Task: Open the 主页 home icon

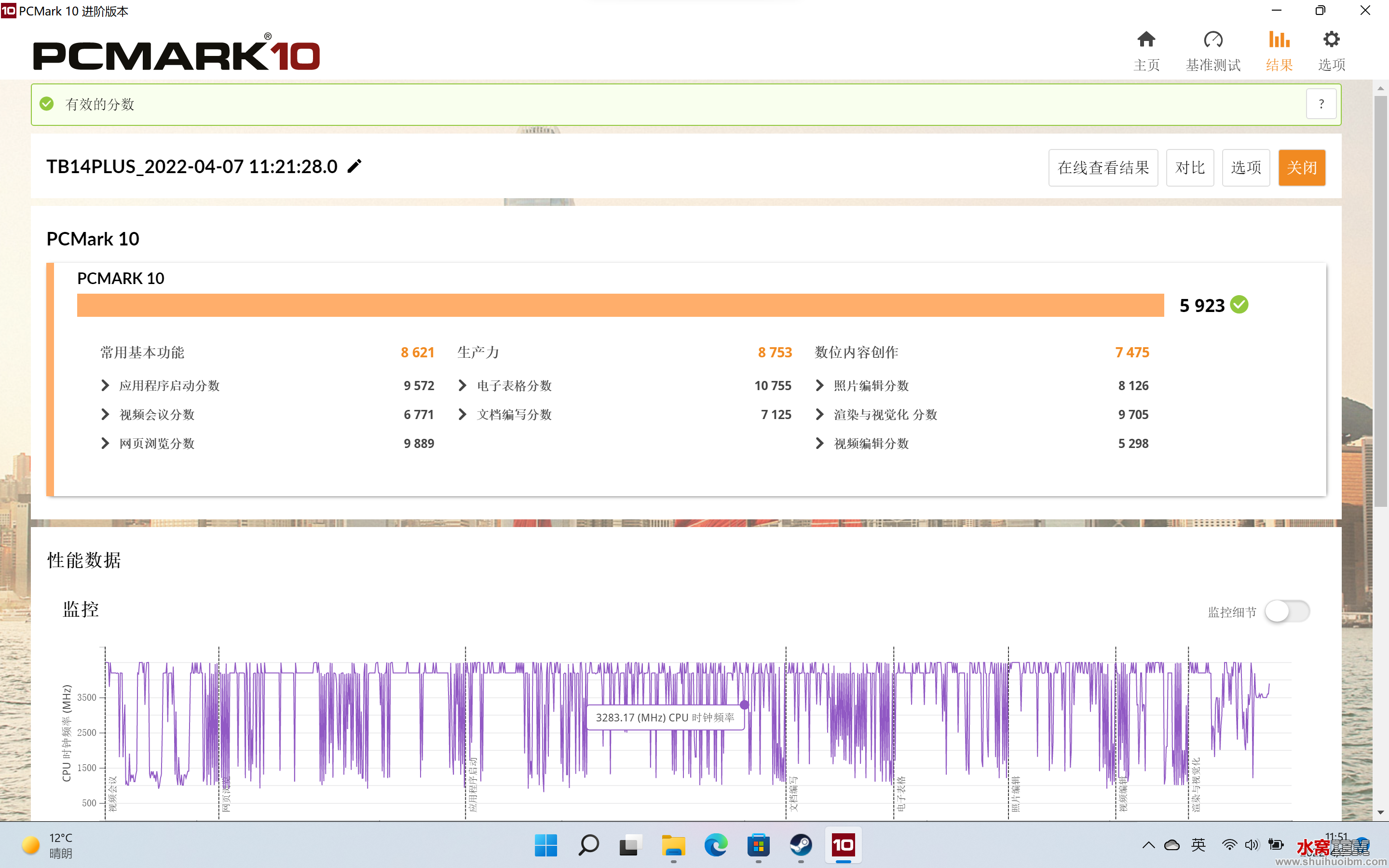Action: (x=1146, y=40)
